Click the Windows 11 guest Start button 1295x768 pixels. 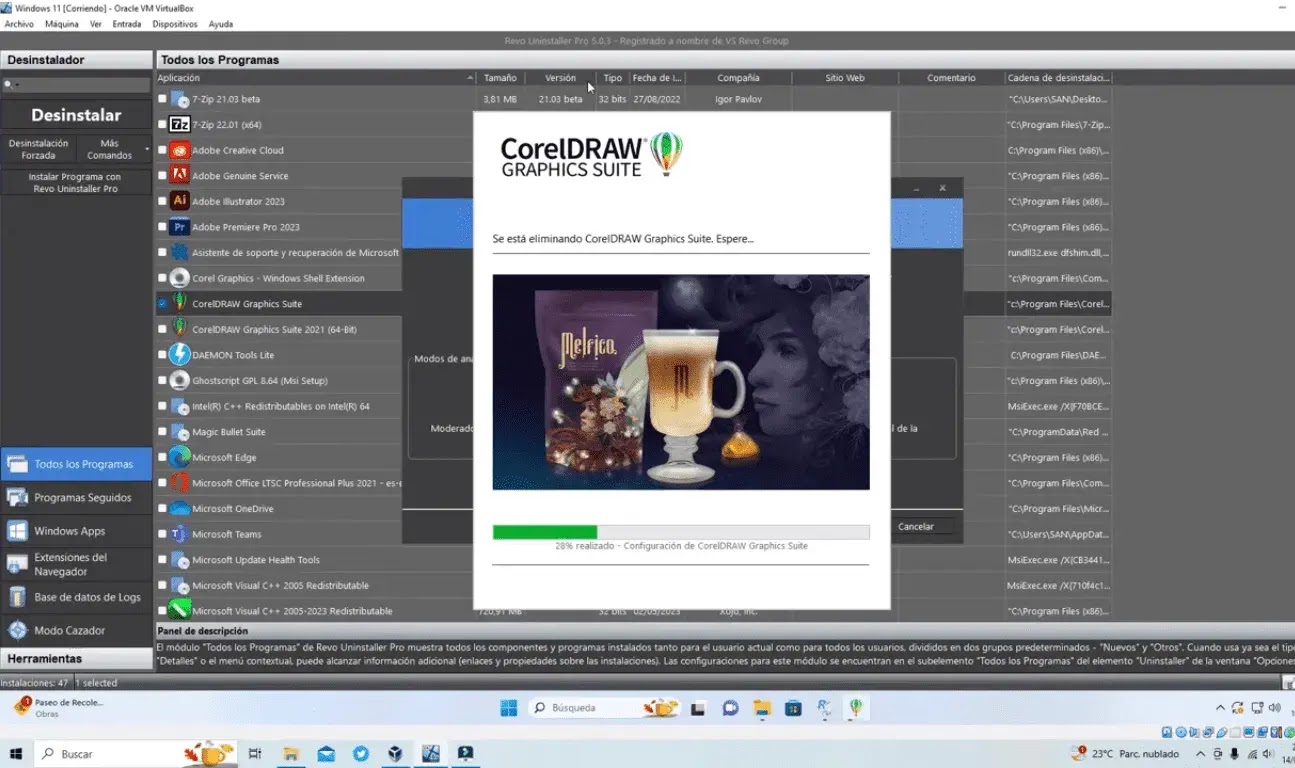click(x=509, y=708)
